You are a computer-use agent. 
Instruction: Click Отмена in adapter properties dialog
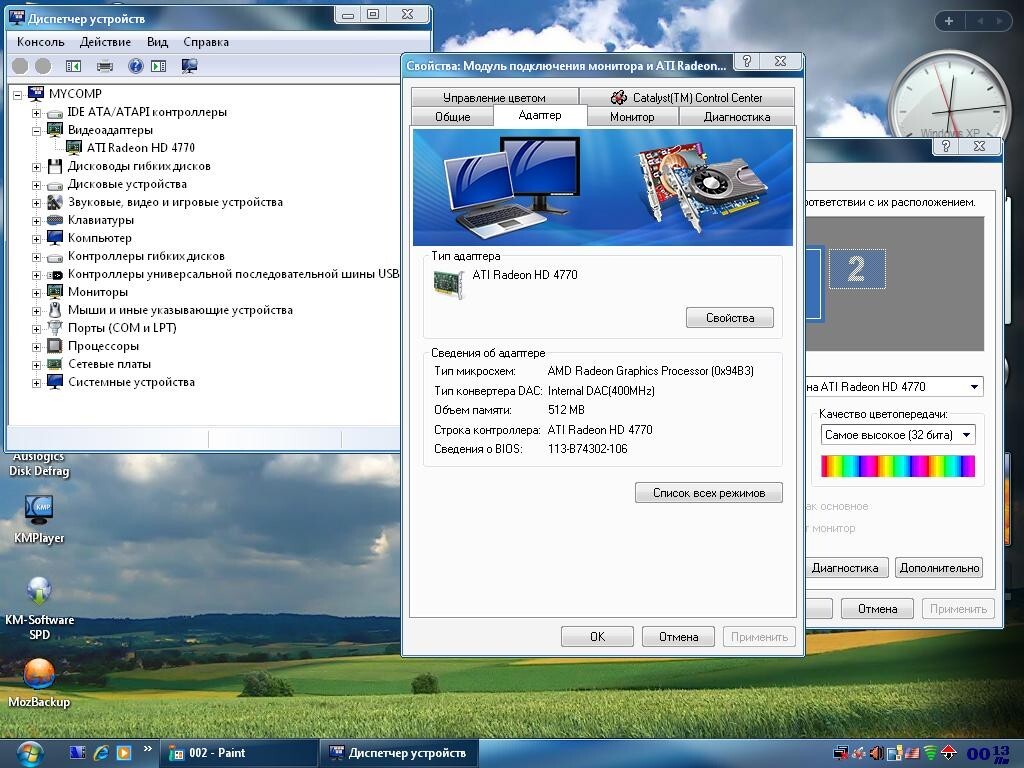pos(678,637)
